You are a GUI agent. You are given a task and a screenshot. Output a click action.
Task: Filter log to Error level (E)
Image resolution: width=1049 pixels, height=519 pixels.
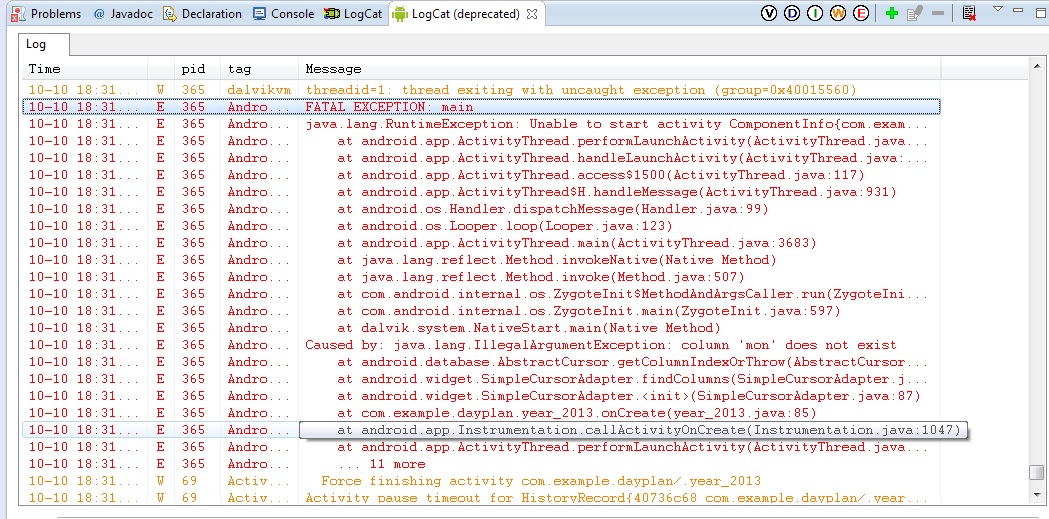pyautogui.click(x=860, y=13)
